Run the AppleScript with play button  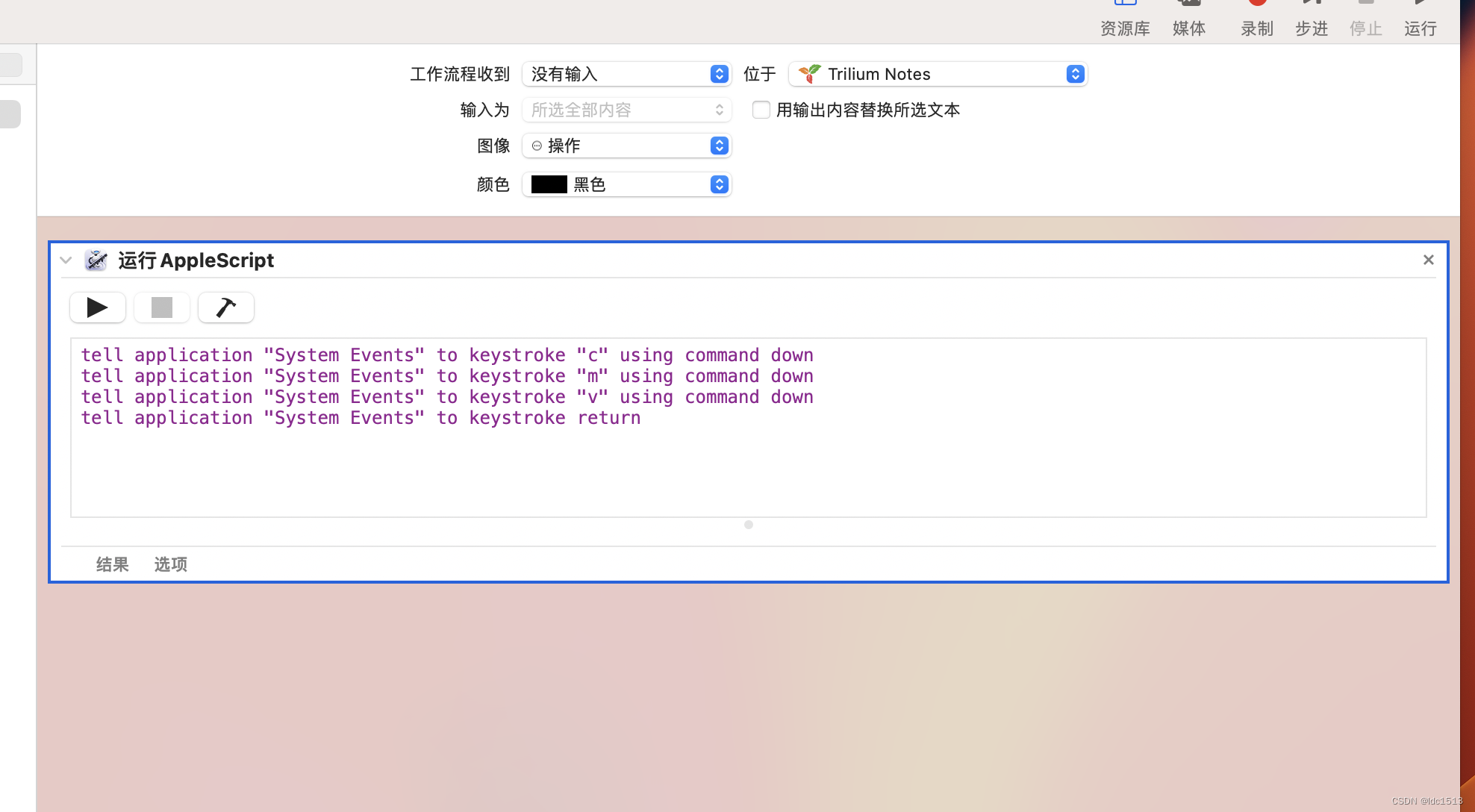tap(98, 307)
